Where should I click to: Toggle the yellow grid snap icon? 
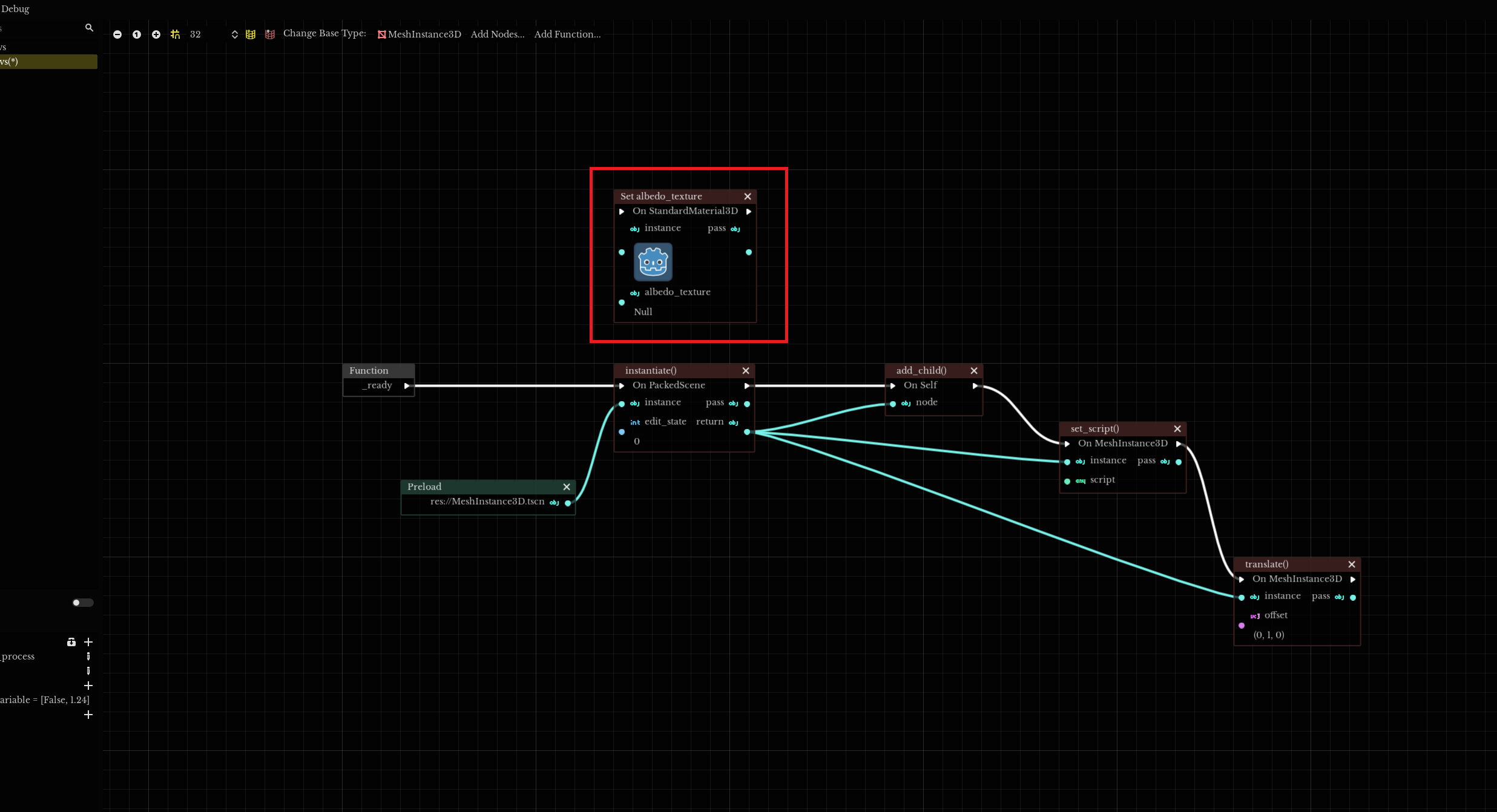pyautogui.click(x=175, y=34)
